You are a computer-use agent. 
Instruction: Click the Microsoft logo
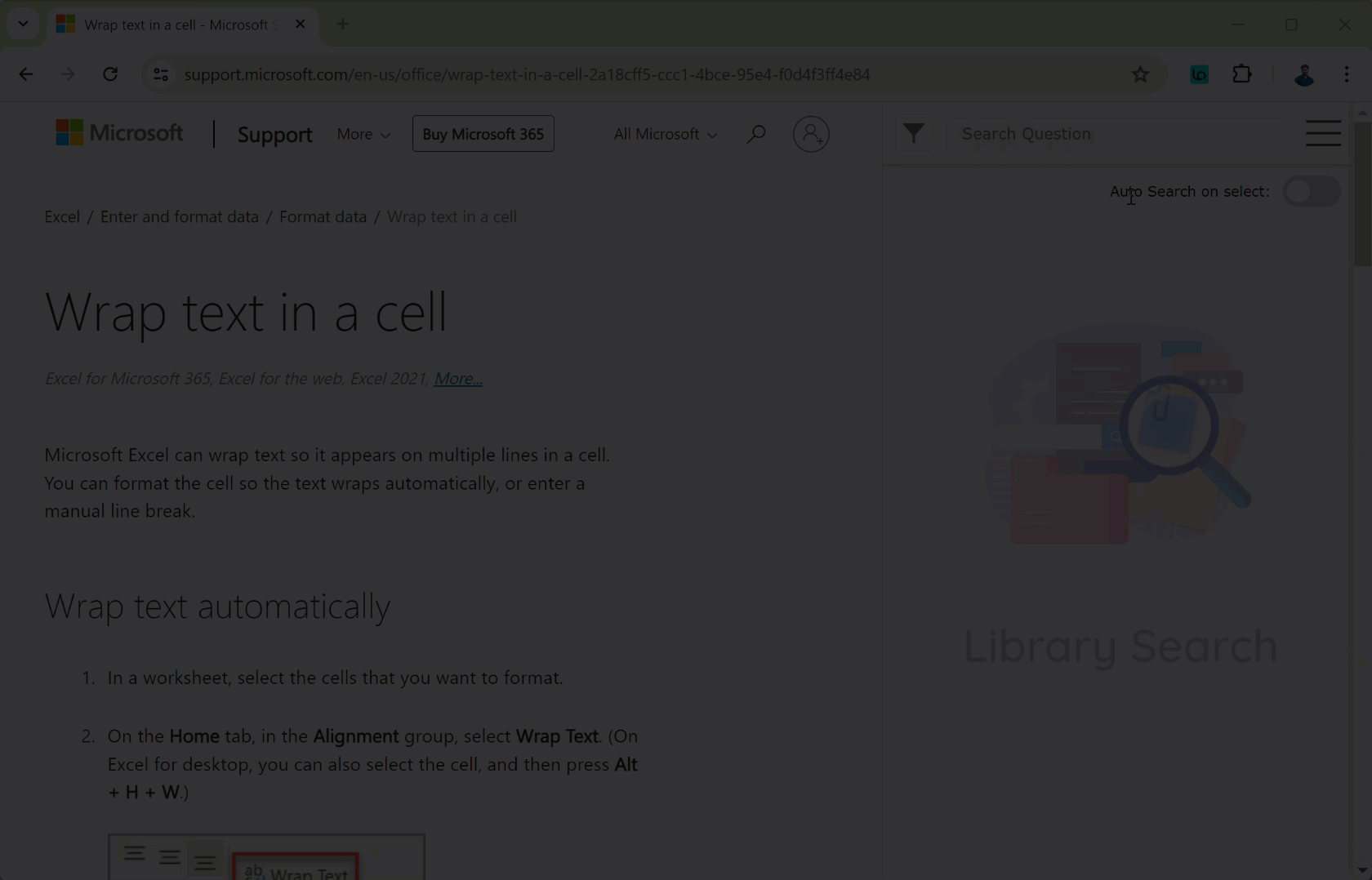(x=119, y=133)
